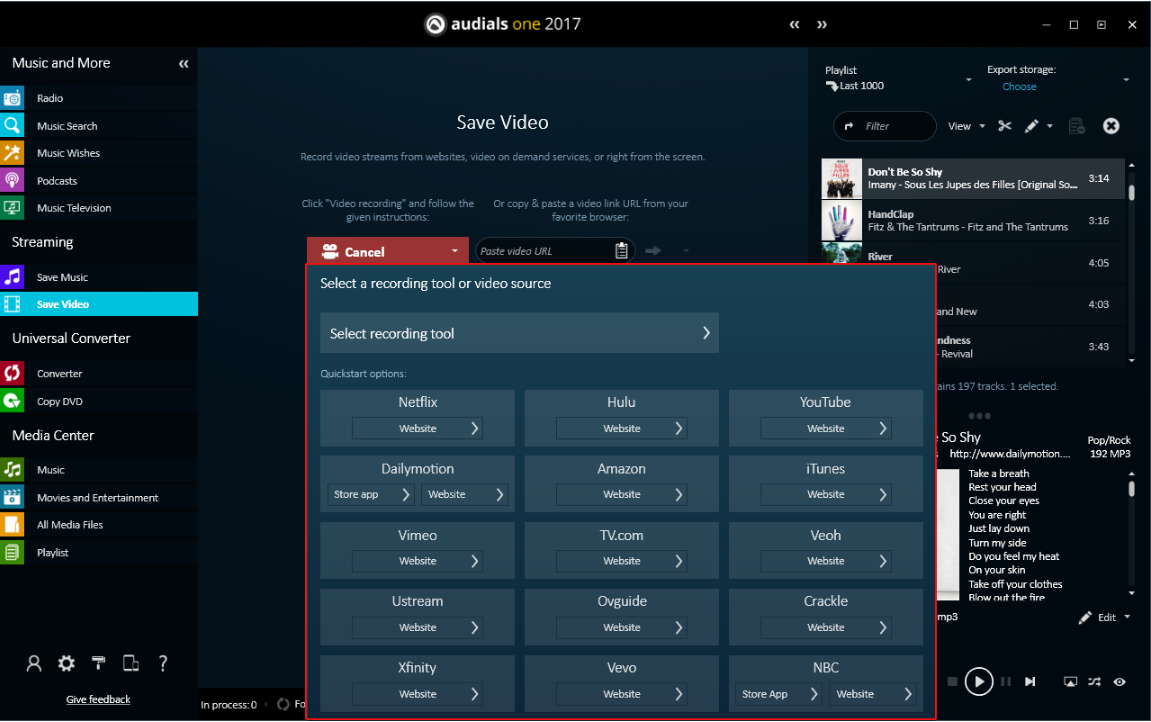Navigate back with the top double-left arrow
This screenshot has width=1151, height=722.
click(x=794, y=24)
